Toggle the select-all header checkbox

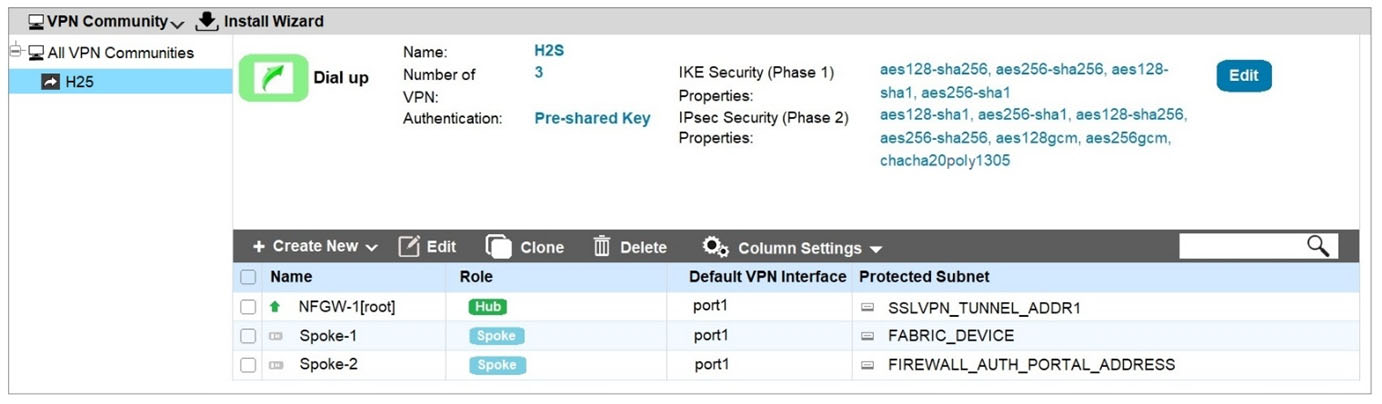248,277
